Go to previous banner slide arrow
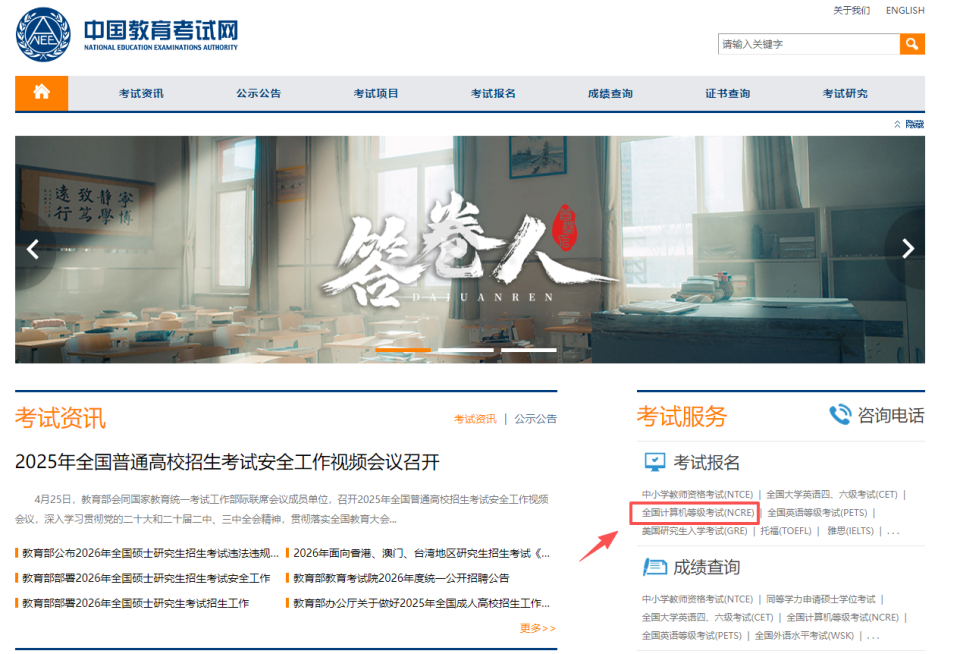Viewport: 960px width, 654px height. 33,249
